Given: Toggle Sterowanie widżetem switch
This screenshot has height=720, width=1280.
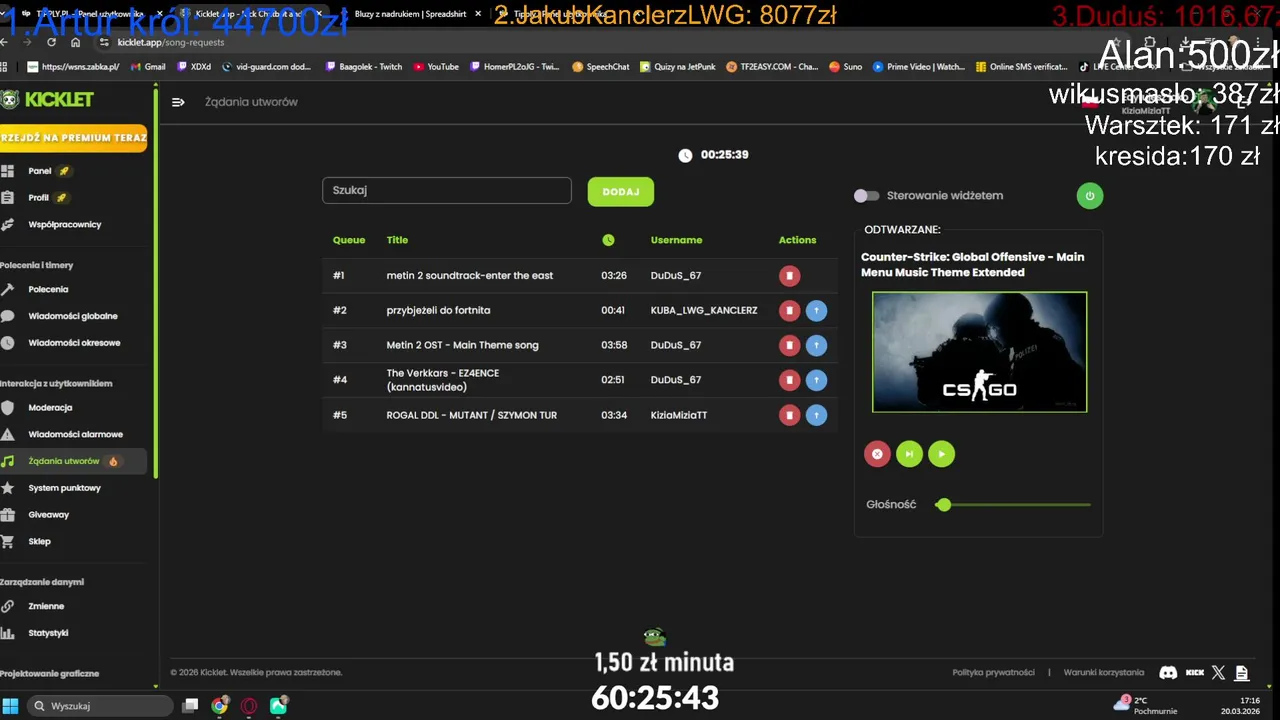Looking at the screenshot, I should pyautogui.click(x=866, y=196).
